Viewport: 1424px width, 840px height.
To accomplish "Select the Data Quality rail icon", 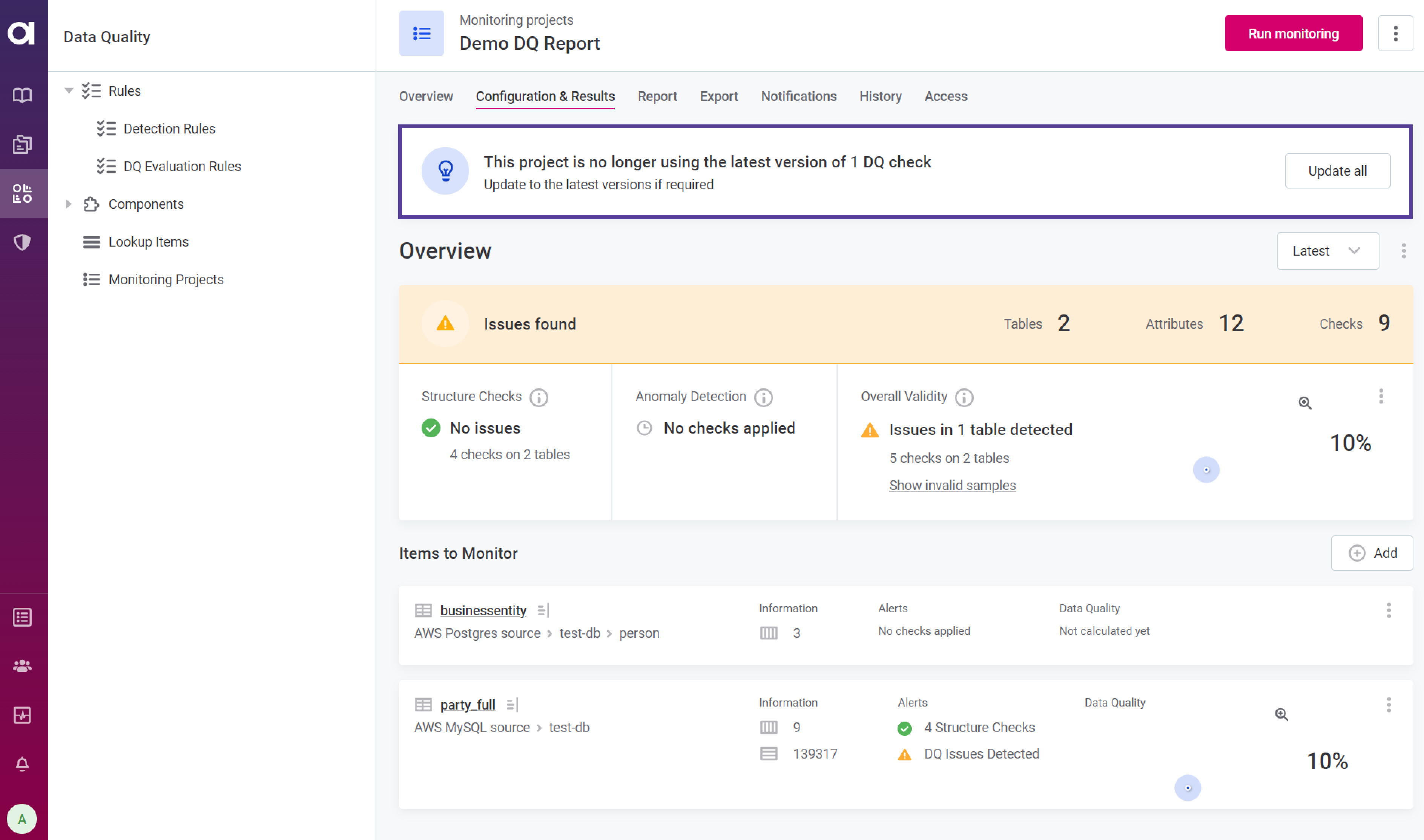I will 22,193.
